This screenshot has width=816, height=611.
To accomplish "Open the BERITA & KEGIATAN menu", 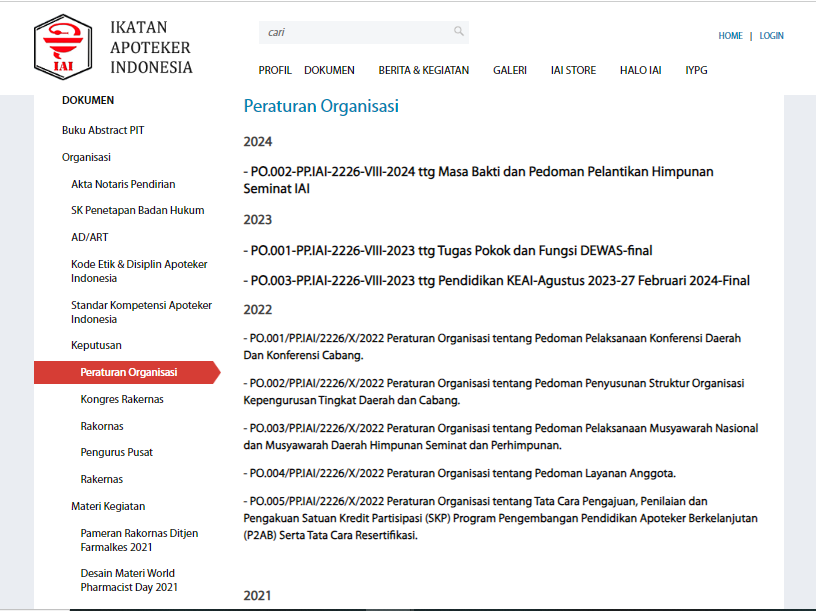I will [x=424, y=70].
